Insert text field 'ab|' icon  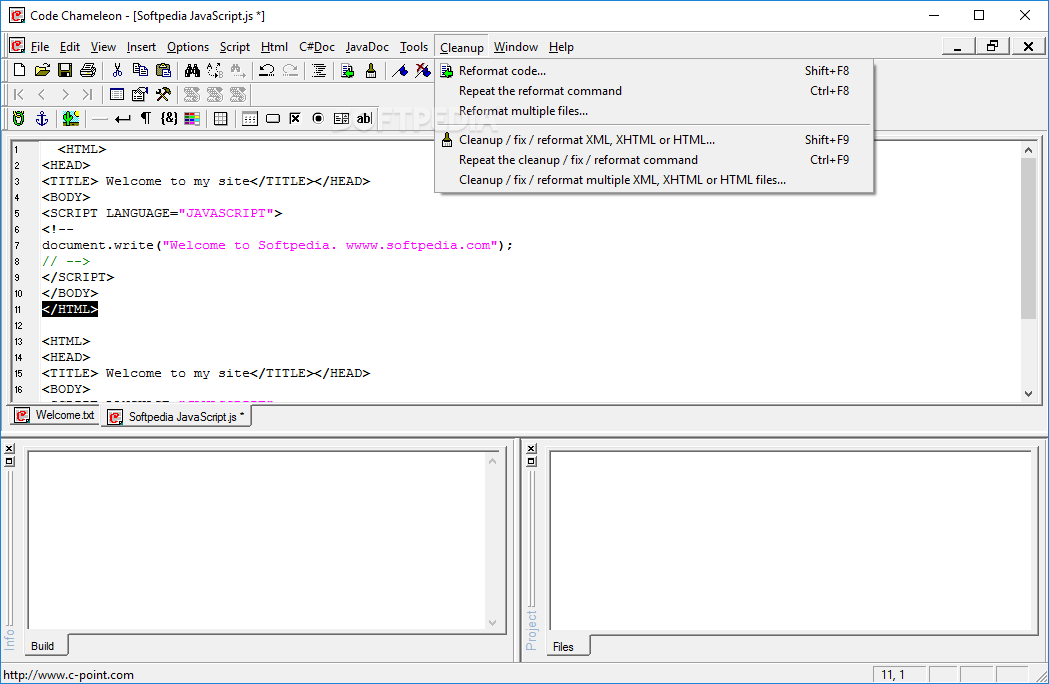point(363,118)
